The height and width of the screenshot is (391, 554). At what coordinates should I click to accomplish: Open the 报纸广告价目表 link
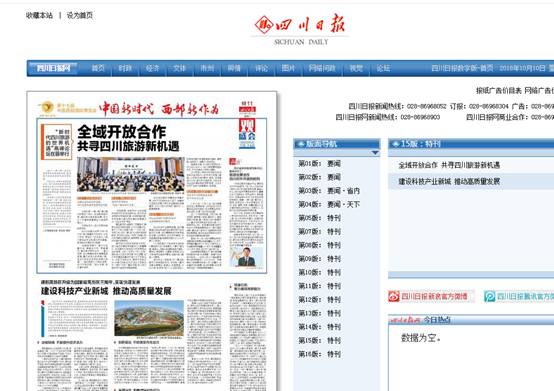coord(499,91)
